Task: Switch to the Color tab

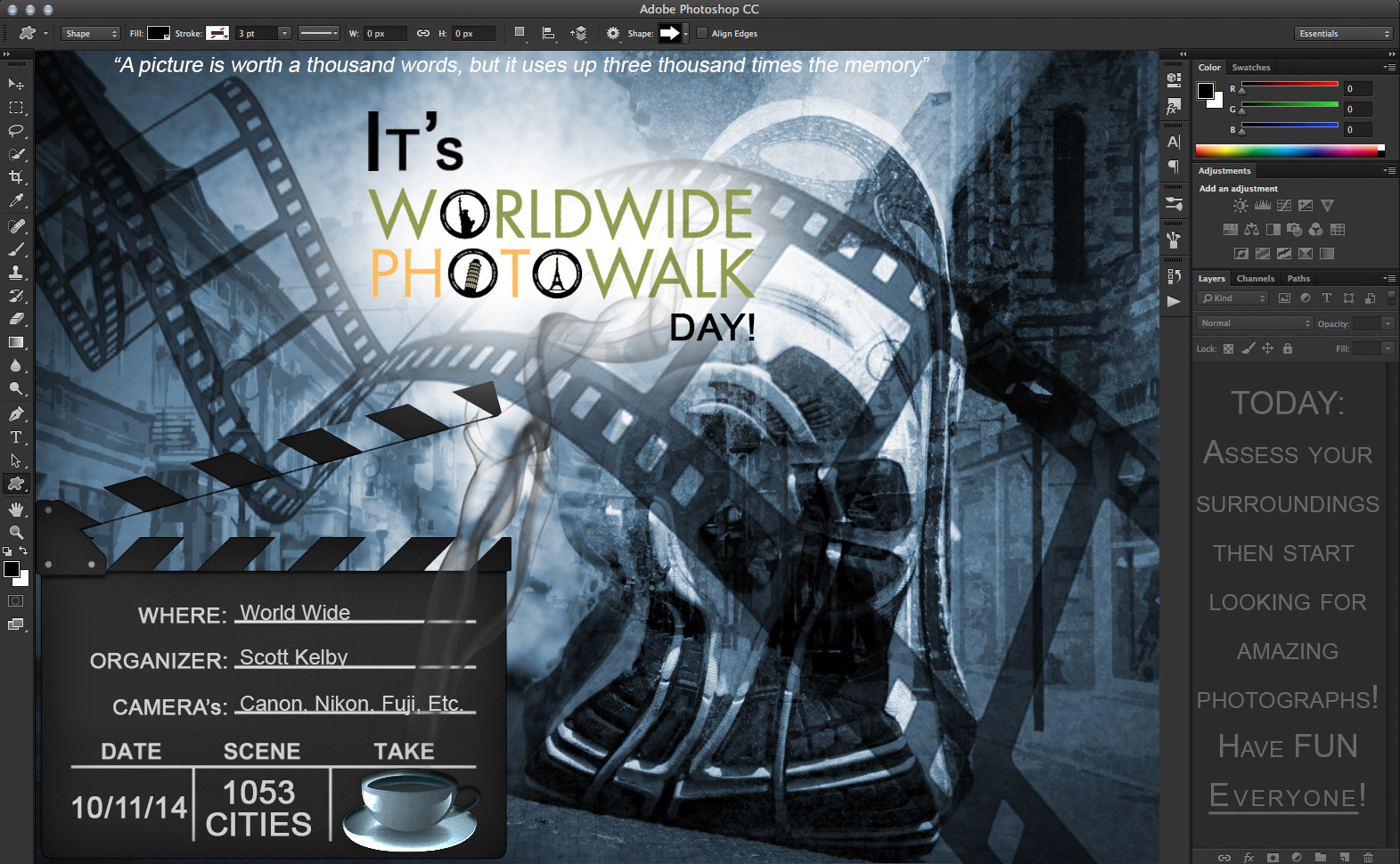Action: [1209, 68]
